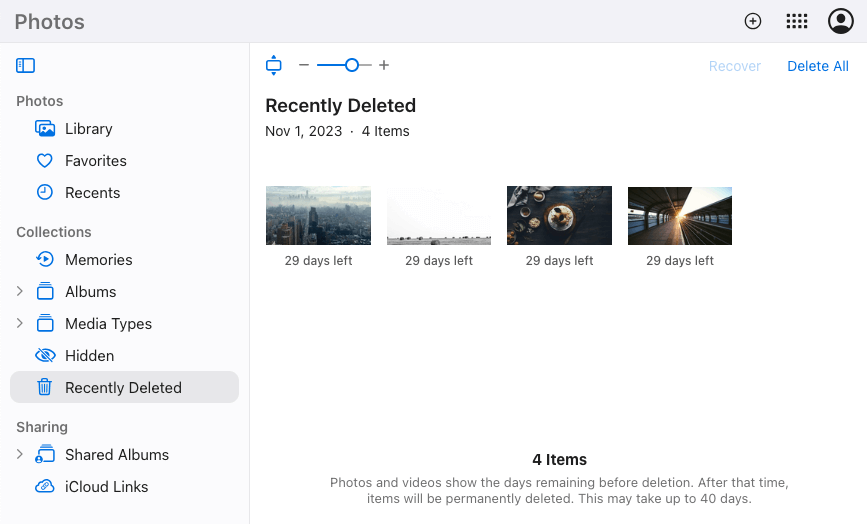Go to Favorites in the sidebar

tap(96, 161)
